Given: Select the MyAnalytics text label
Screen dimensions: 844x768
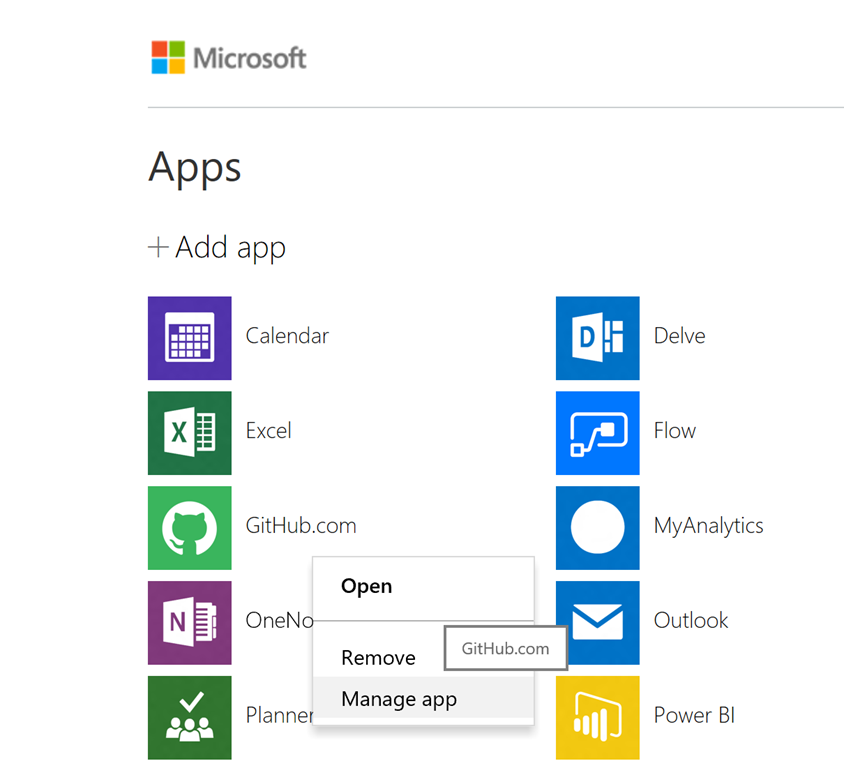Looking at the screenshot, I should [x=708, y=526].
